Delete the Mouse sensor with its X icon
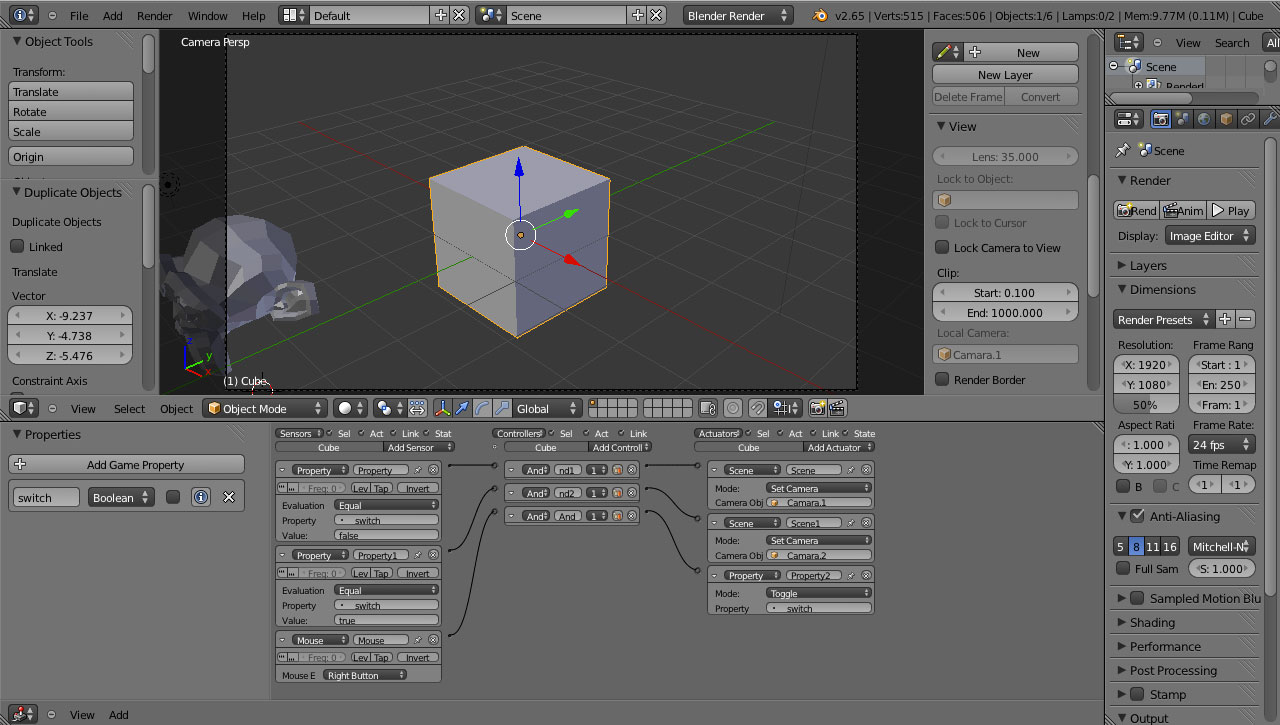 point(433,640)
